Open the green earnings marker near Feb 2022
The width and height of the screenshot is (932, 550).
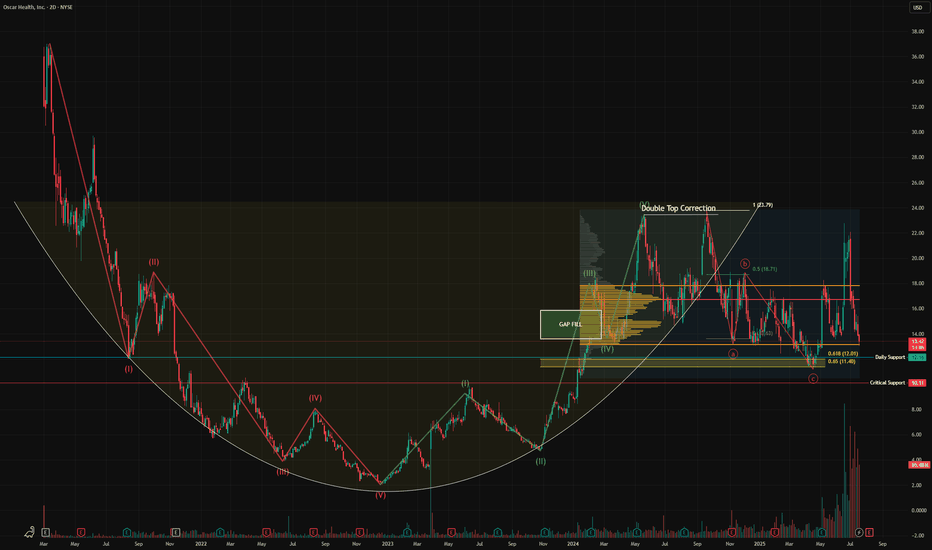coord(220,532)
